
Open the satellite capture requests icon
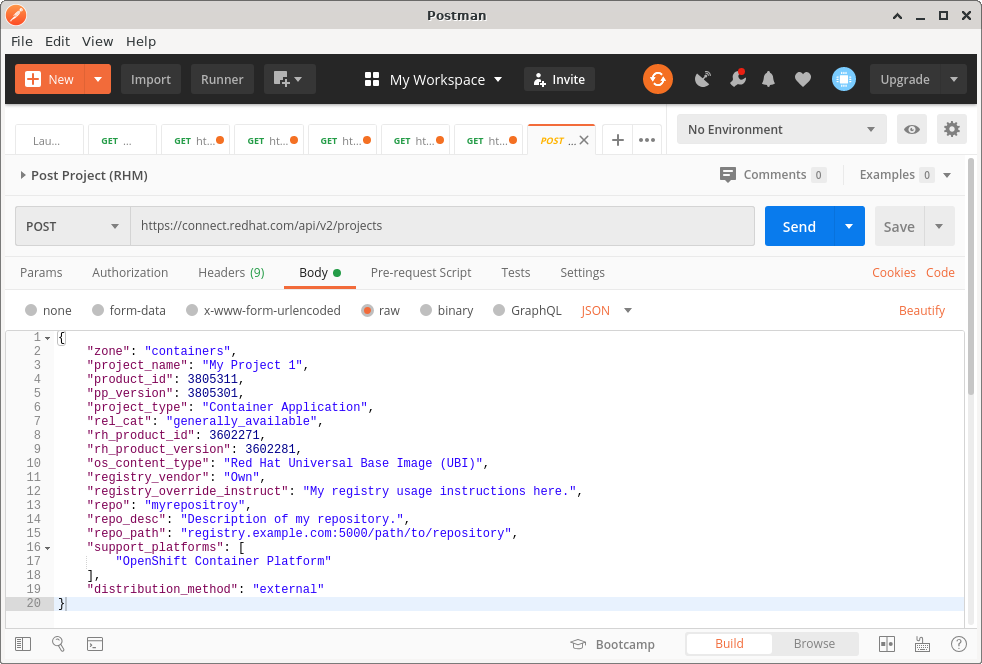pos(703,80)
